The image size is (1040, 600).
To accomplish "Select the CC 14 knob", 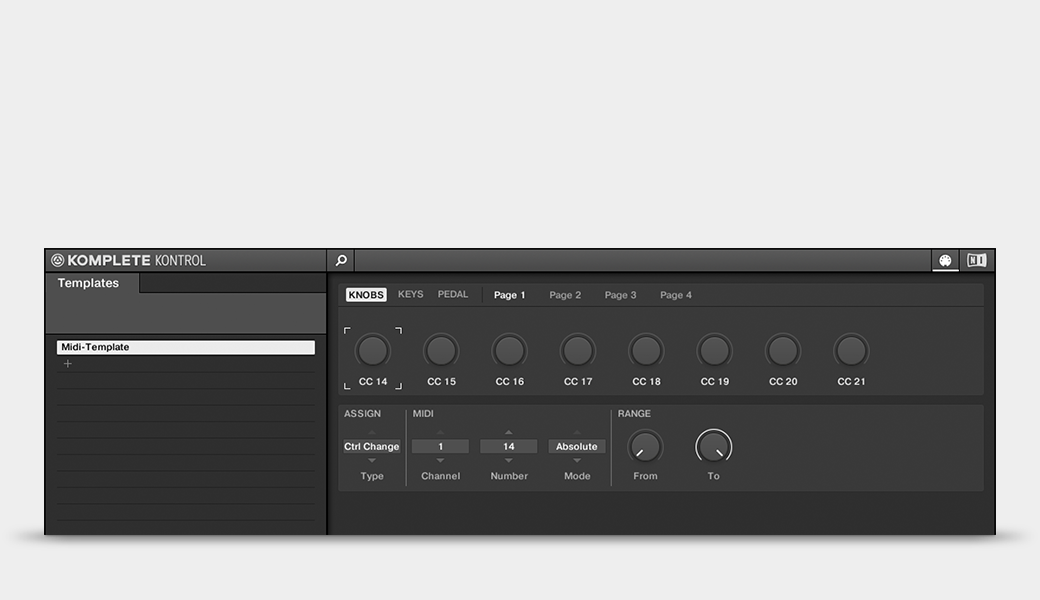I will (x=373, y=350).
